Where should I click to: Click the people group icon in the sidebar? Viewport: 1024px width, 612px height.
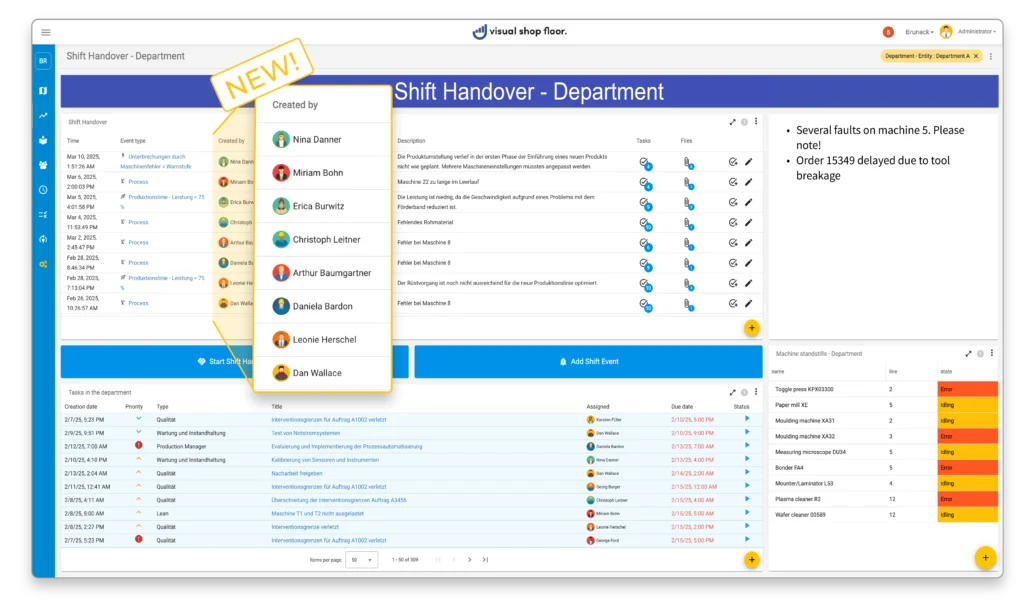point(43,165)
